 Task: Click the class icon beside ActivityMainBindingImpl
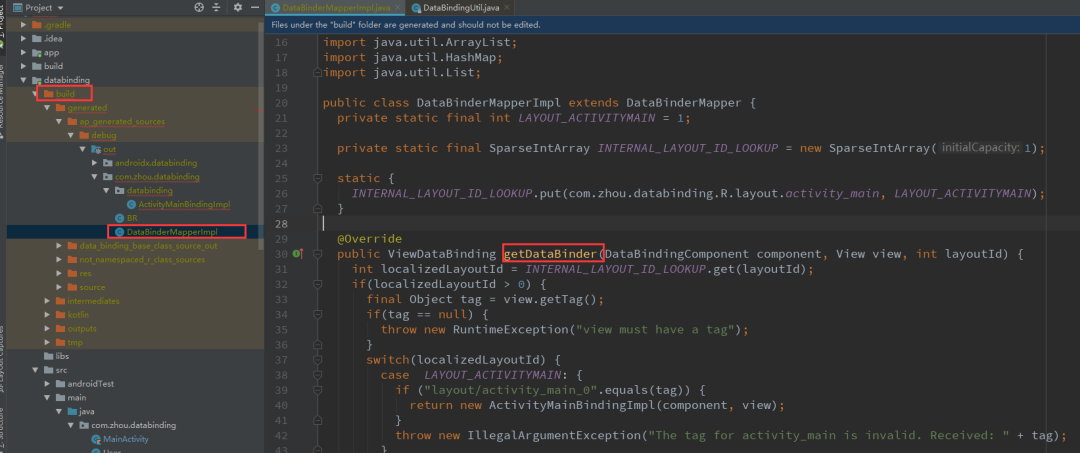tap(132, 204)
